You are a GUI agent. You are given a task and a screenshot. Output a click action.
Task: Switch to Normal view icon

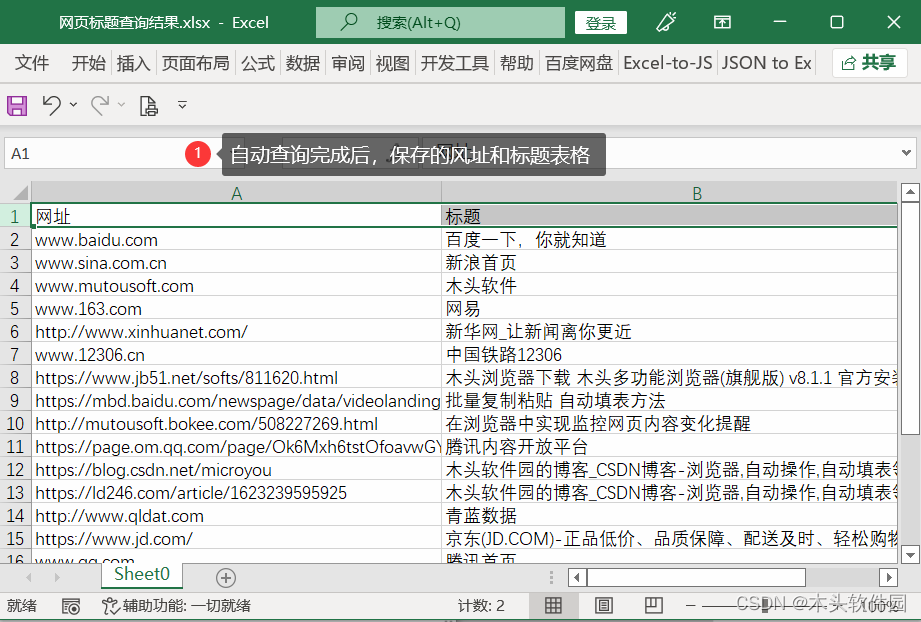pyautogui.click(x=553, y=606)
